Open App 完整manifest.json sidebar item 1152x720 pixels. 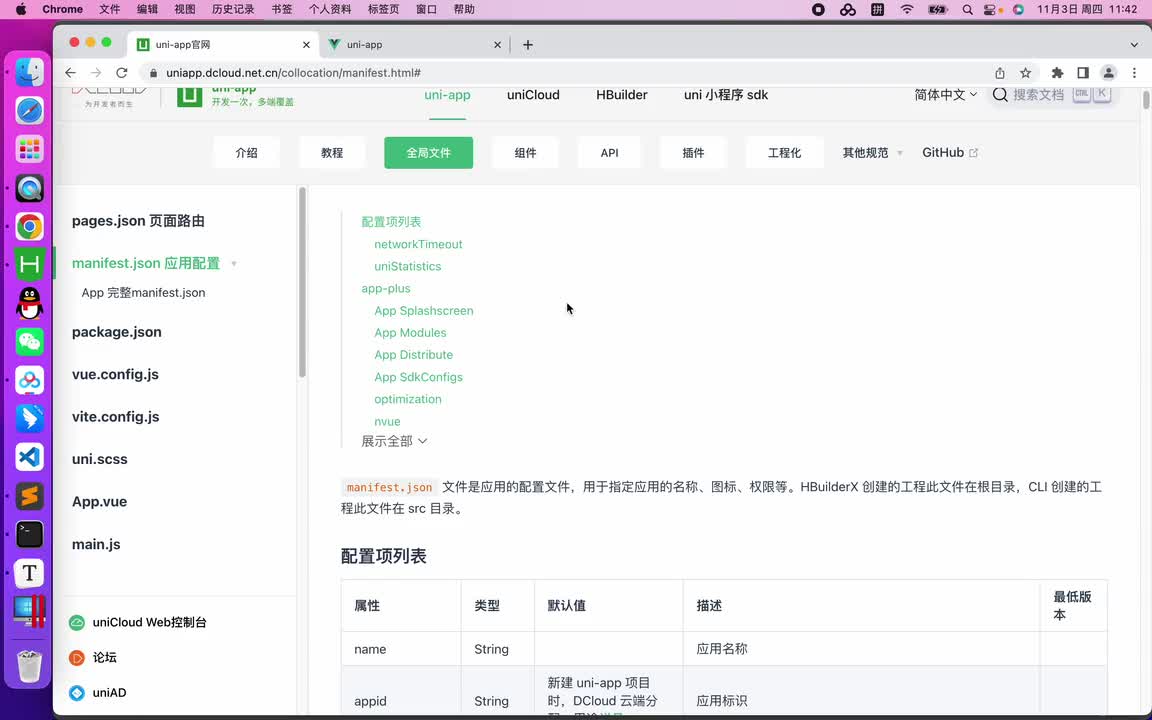pyautogui.click(x=143, y=292)
